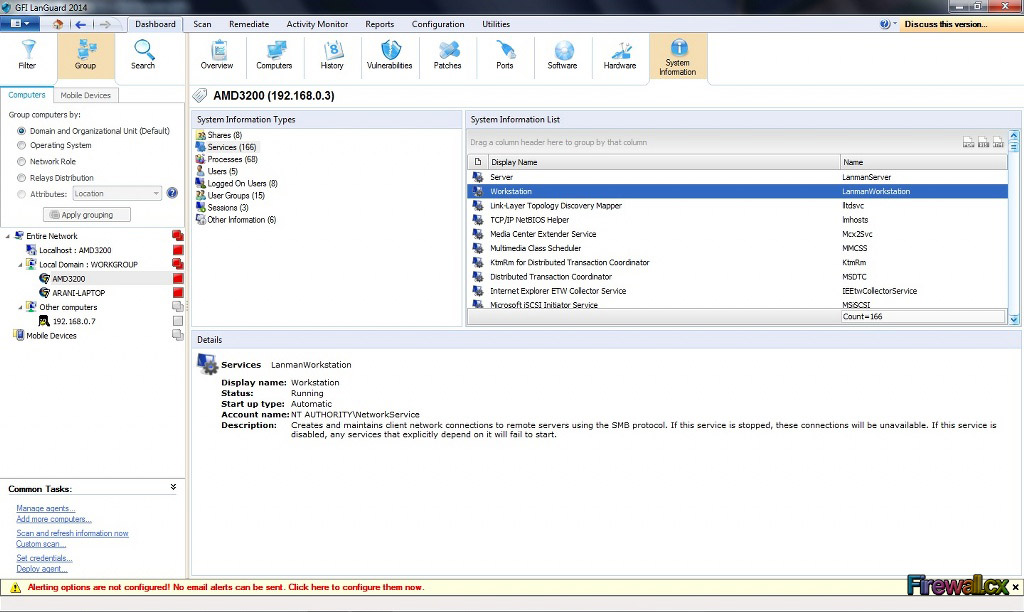The height and width of the screenshot is (612, 1024).
Task: Open the Vulnerabilities view
Action: click(x=389, y=54)
